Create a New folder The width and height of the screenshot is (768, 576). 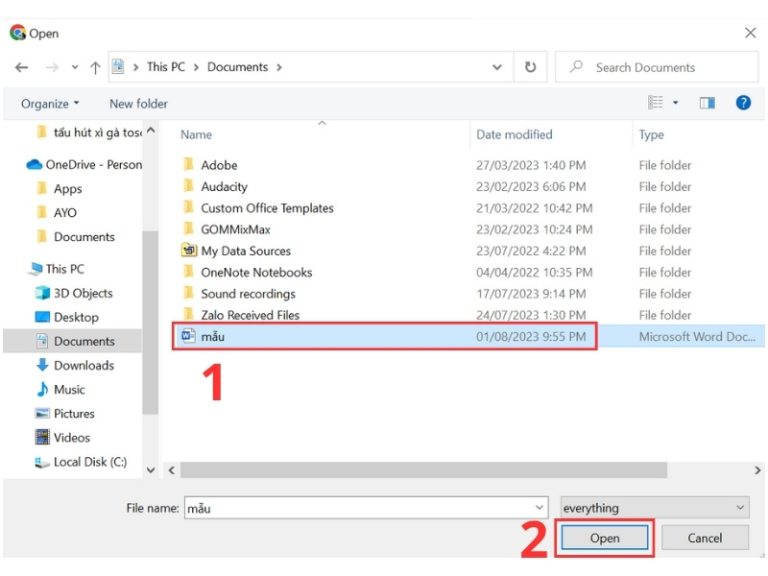[x=138, y=104]
